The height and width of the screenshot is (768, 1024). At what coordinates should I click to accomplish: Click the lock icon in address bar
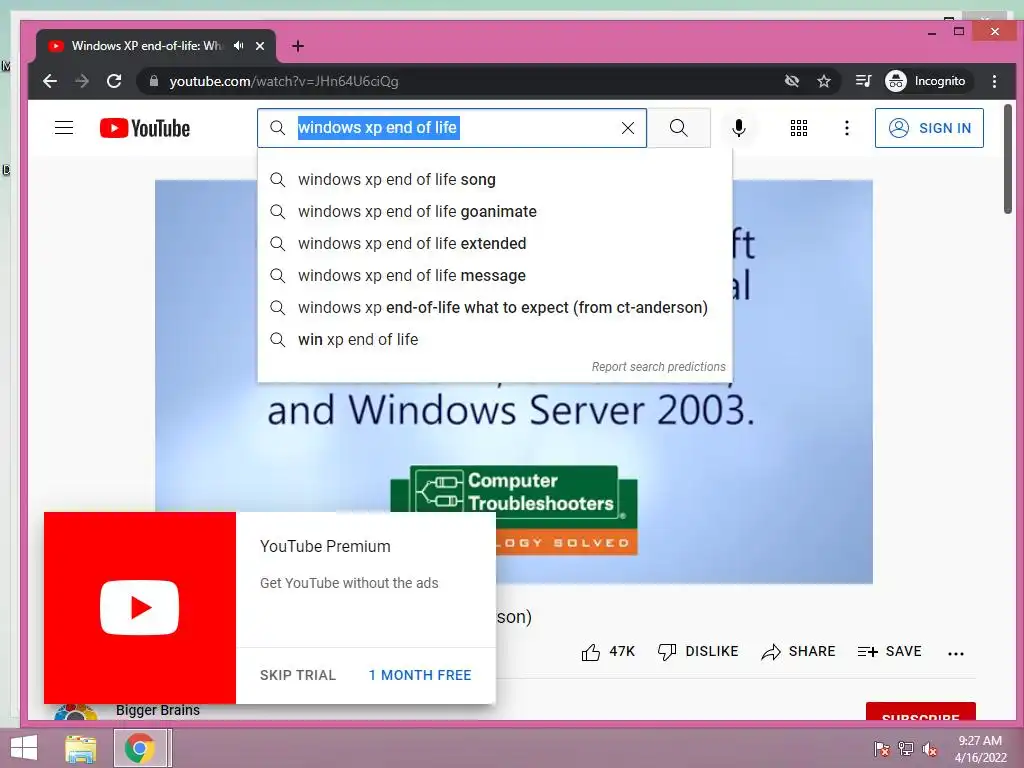tap(154, 81)
